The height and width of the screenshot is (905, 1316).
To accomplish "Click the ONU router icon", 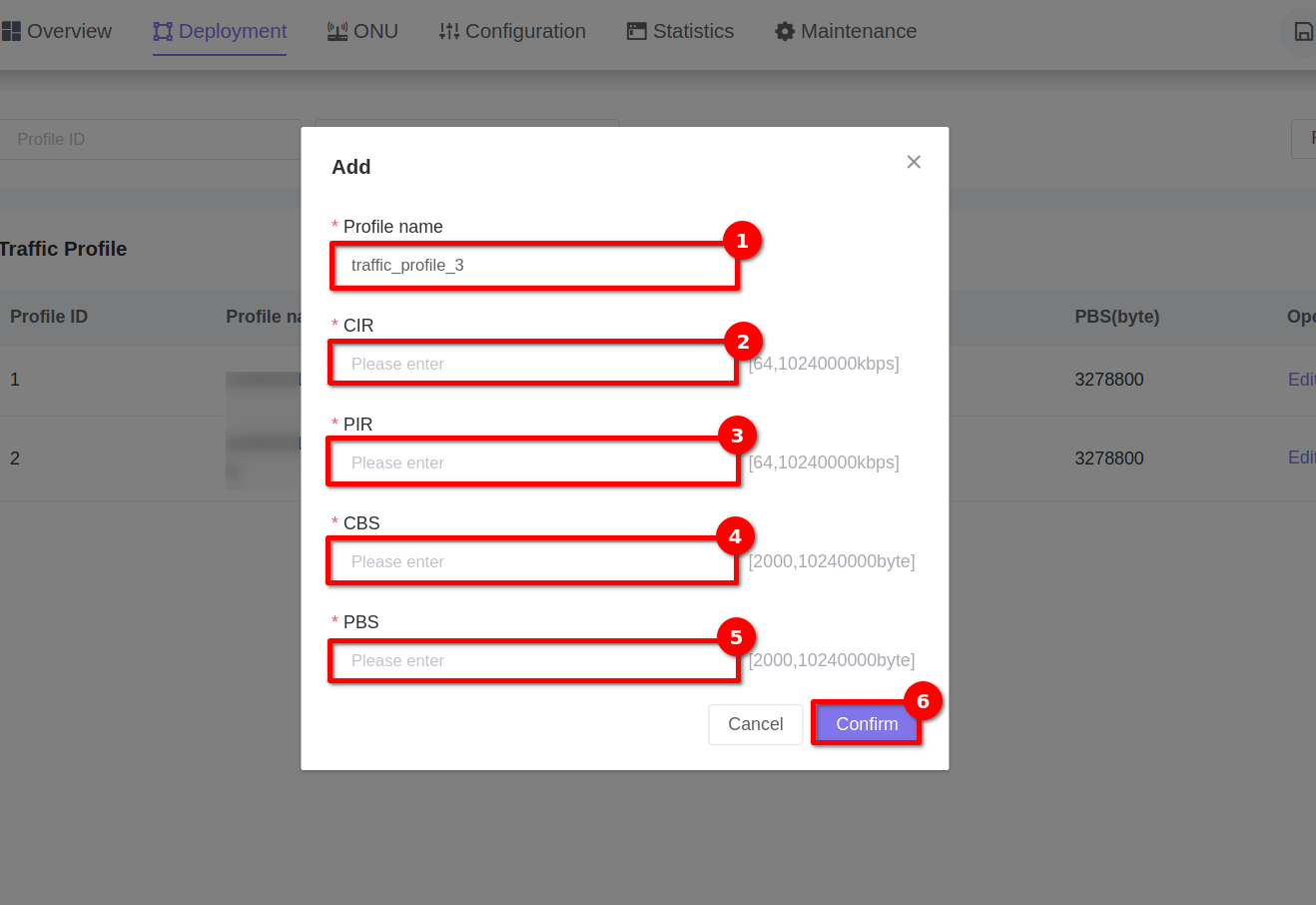I will [x=337, y=32].
